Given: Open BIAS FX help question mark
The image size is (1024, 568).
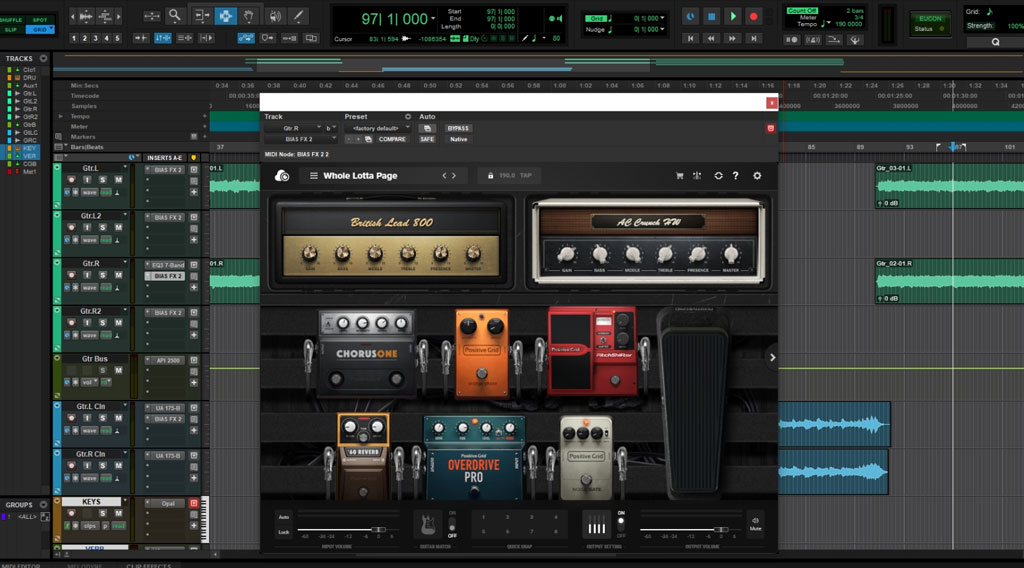Looking at the screenshot, I should pos(735,176).
